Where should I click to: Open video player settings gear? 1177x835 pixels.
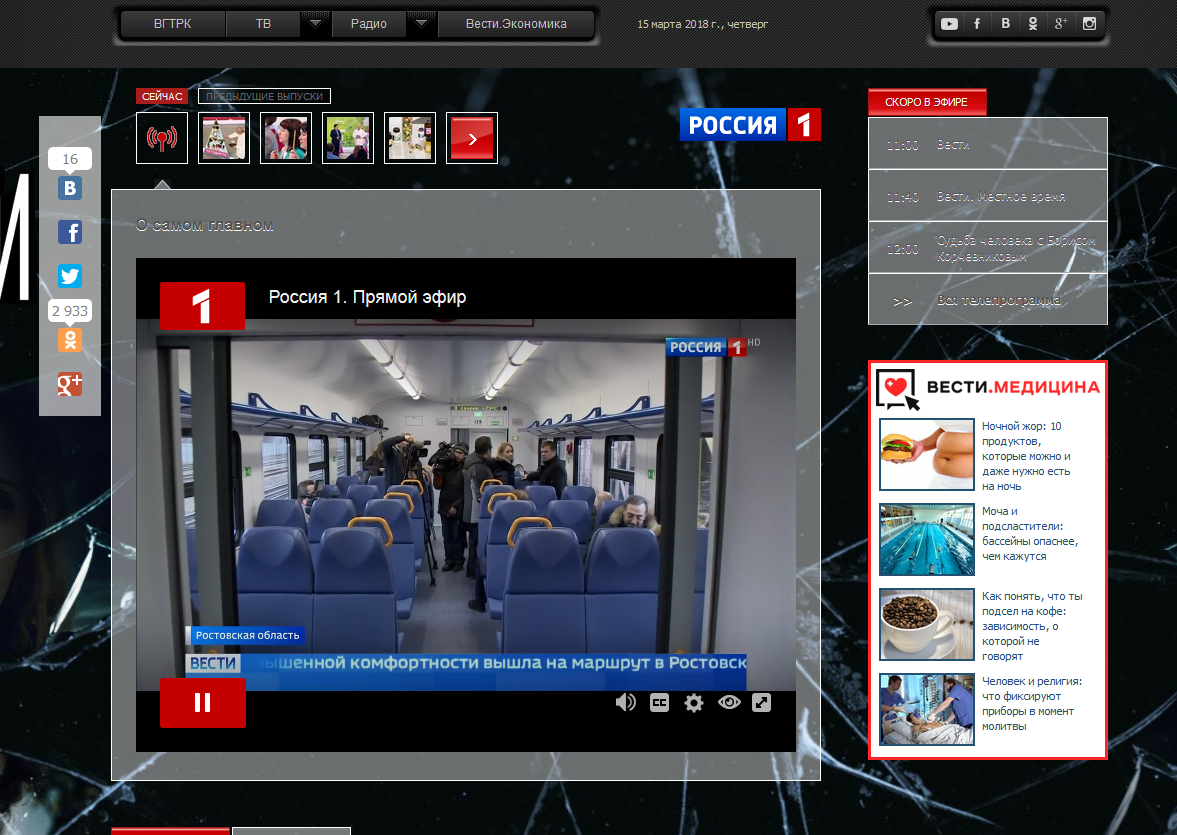click(x=694, y=703)
